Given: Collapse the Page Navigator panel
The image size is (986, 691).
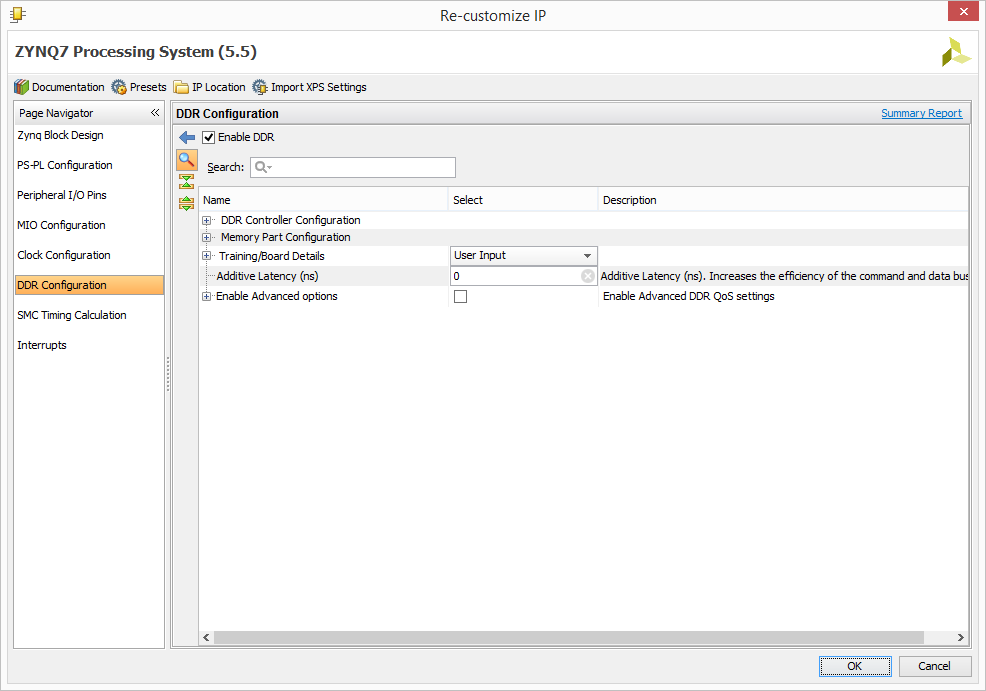Looking at the screenshot, I should coord(155,113).
